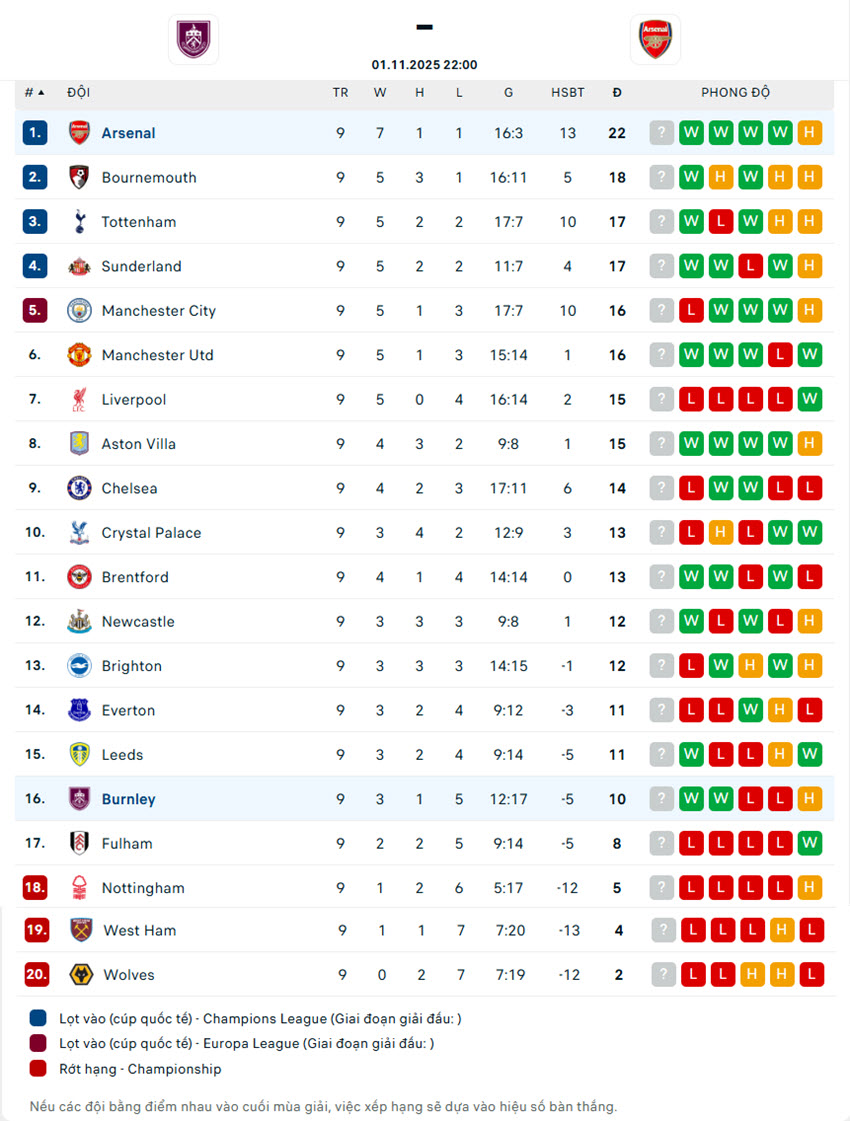Click Bournemouth's club crest icon

[79, 177]
